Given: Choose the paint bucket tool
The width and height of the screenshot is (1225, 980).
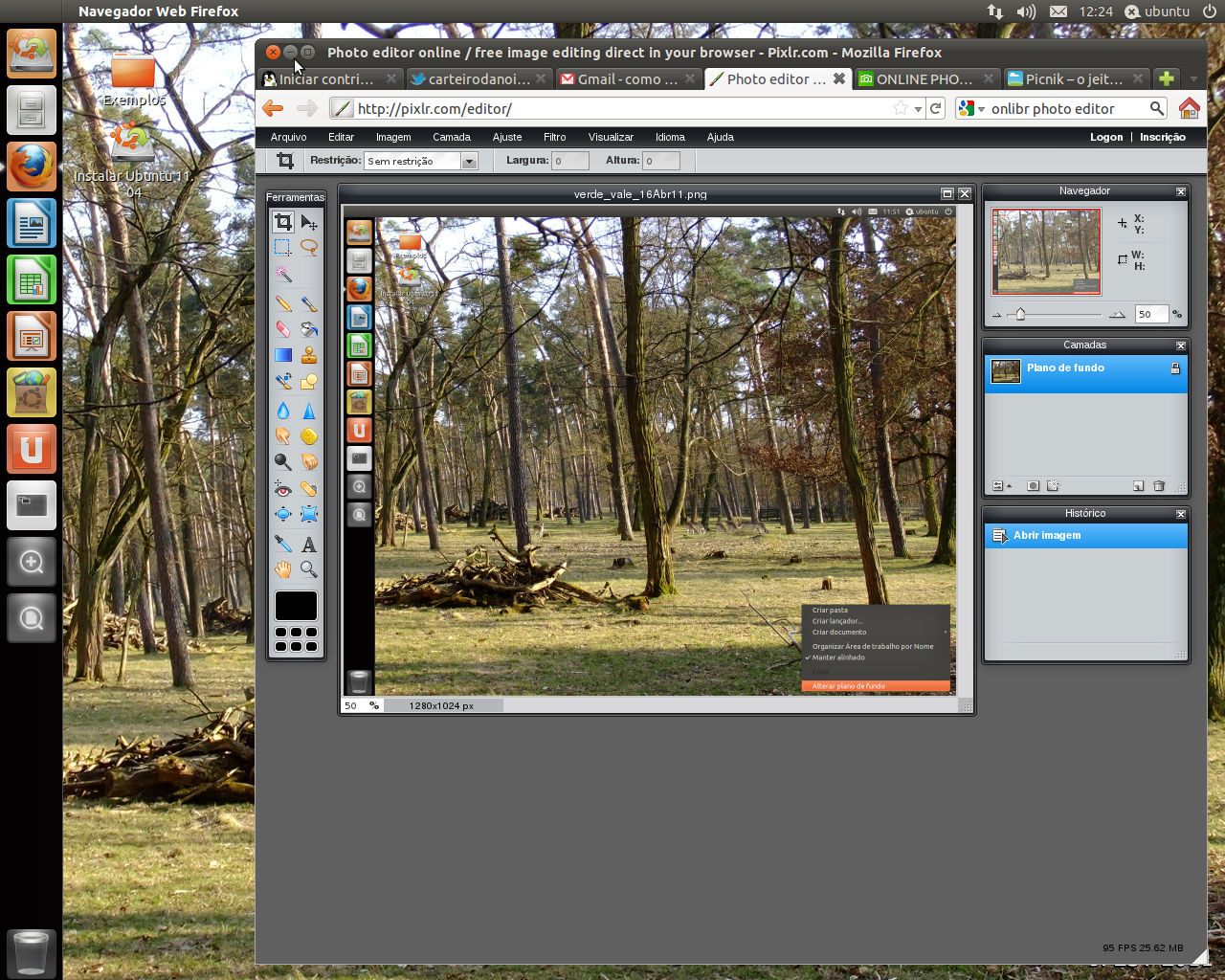Looking at the screenshot, I should point(308,329).
